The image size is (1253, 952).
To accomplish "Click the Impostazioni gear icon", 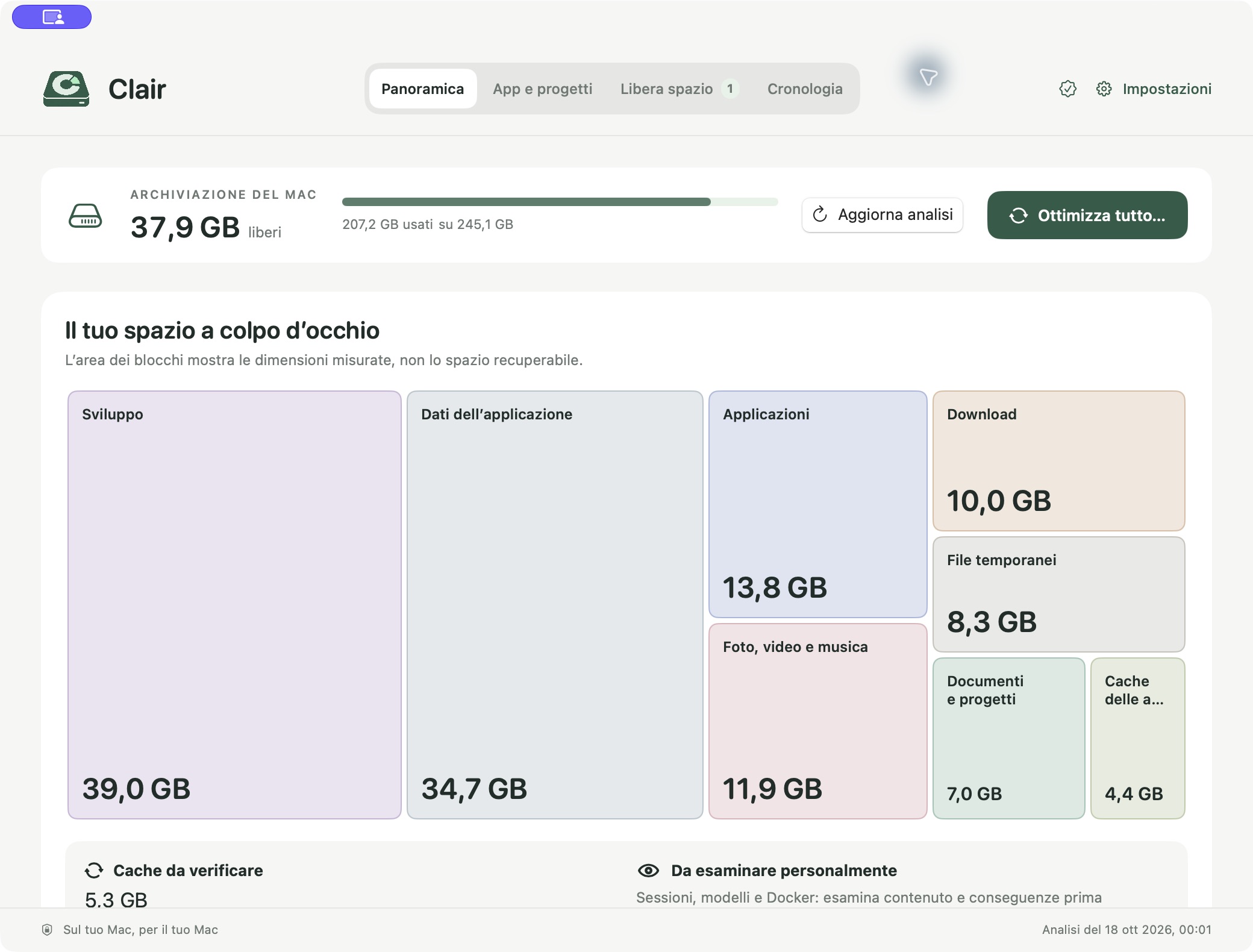I will tap(1104, 89).
